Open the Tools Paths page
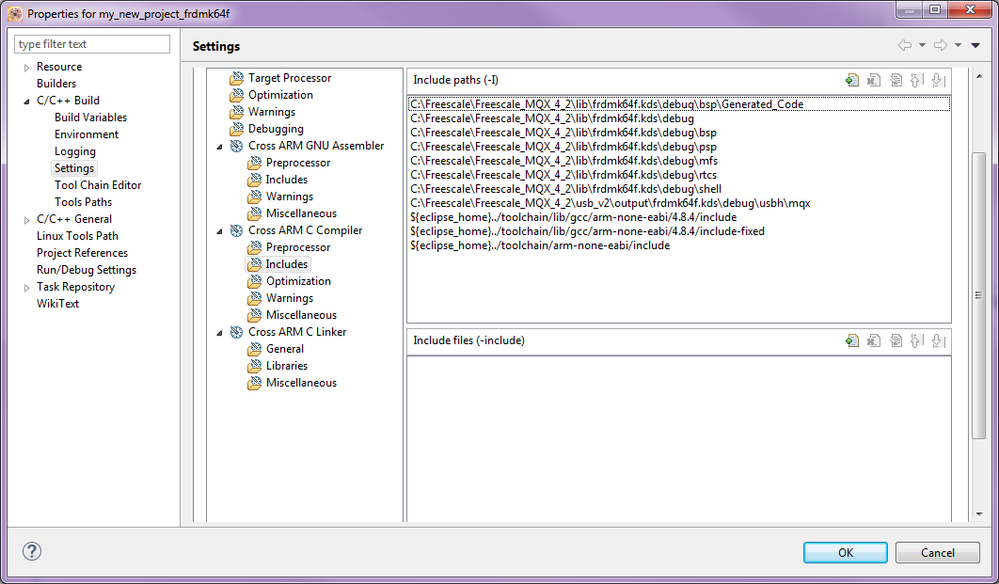Screen dimensions: 999x584 coord(83,202)
